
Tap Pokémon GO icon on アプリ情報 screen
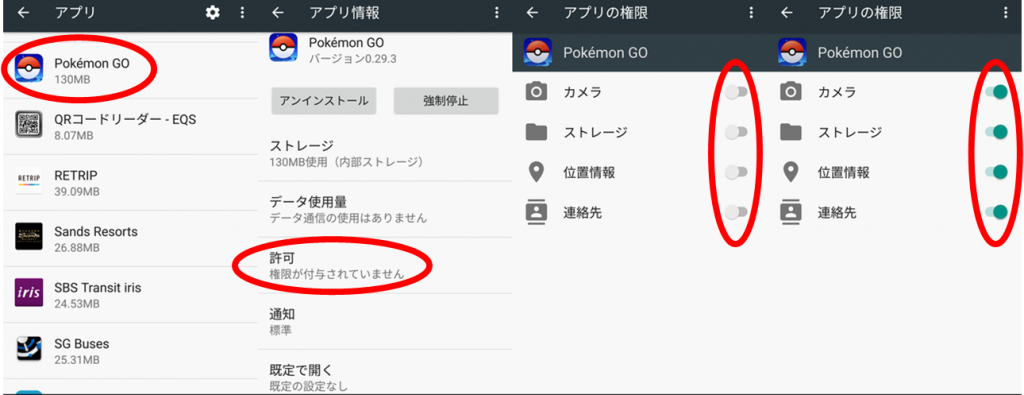[283, 48]
